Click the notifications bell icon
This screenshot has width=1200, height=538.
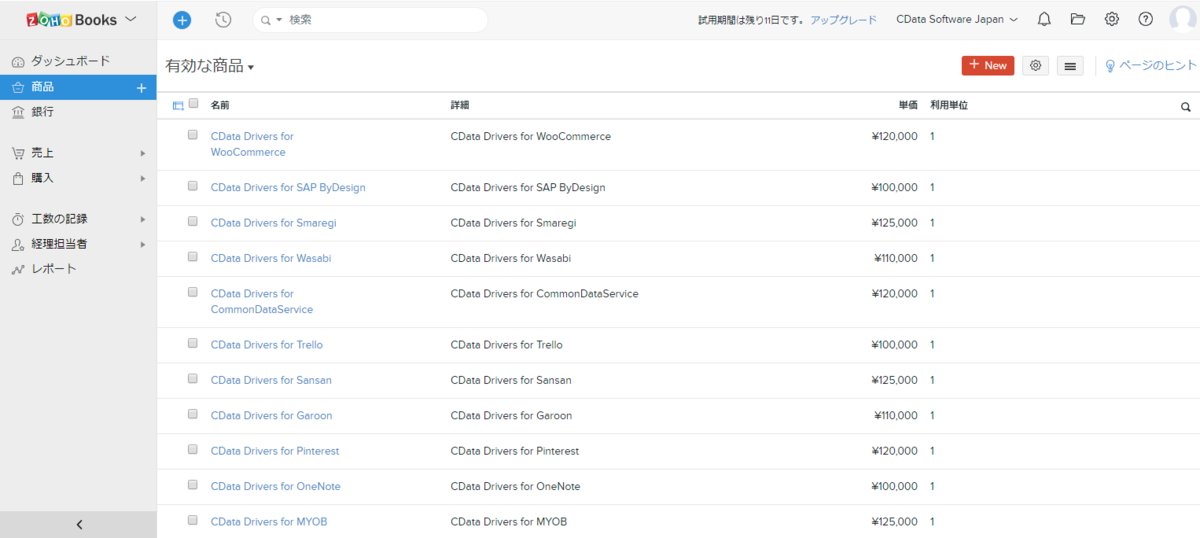click(x=1044, y=19)
